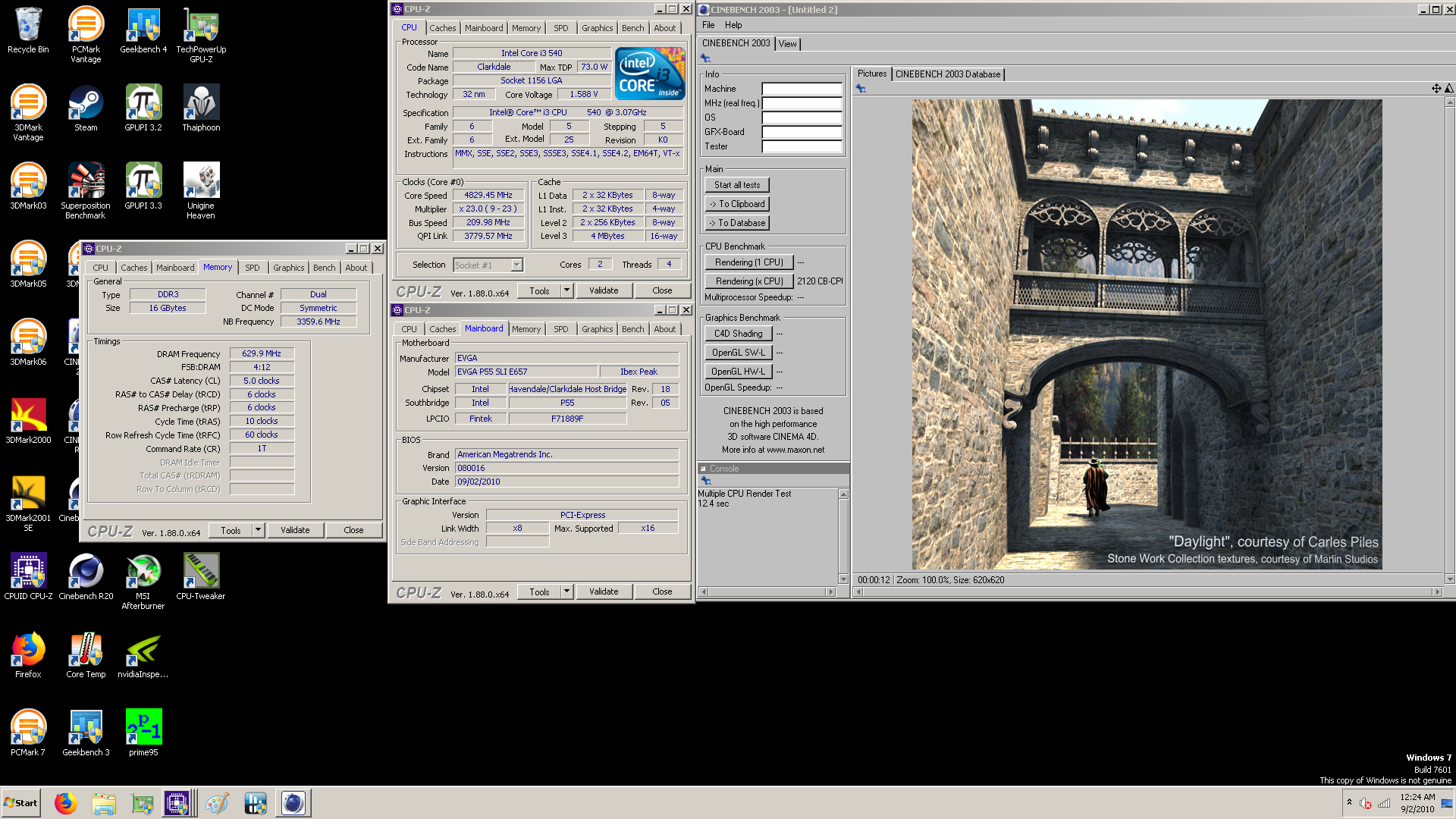
Task: Click the GFX-Board input field
Action: (802, 132)
